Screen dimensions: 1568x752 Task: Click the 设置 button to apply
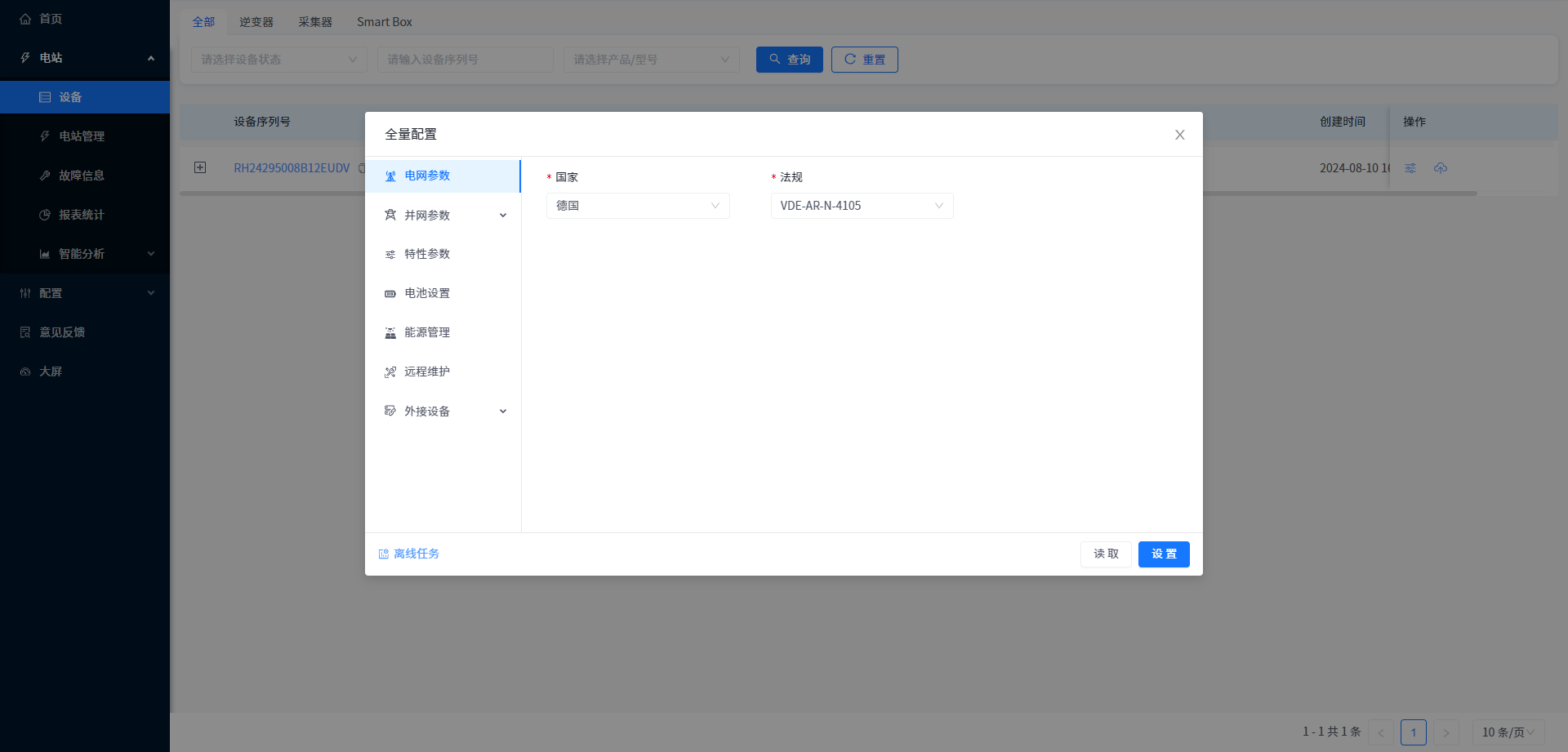point(1163,554)
